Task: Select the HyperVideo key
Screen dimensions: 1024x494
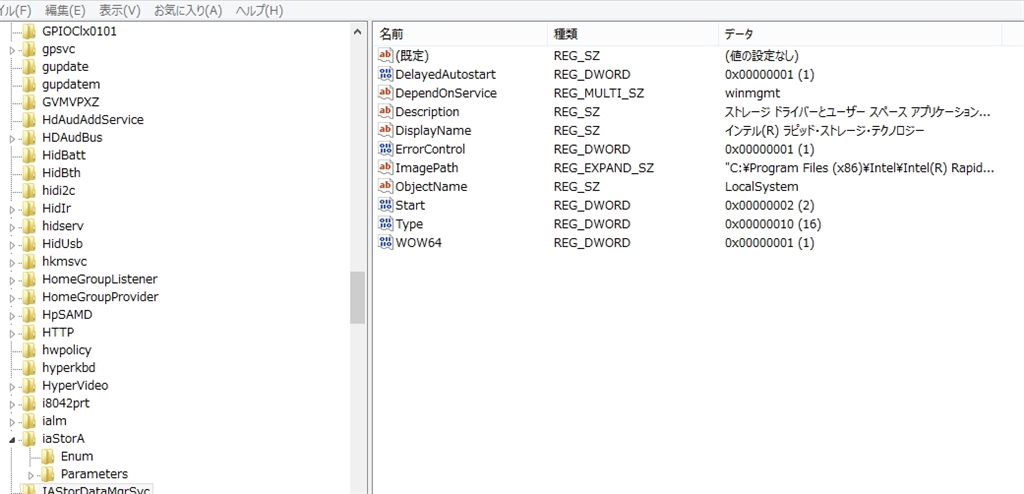Action: coord(75,386)
